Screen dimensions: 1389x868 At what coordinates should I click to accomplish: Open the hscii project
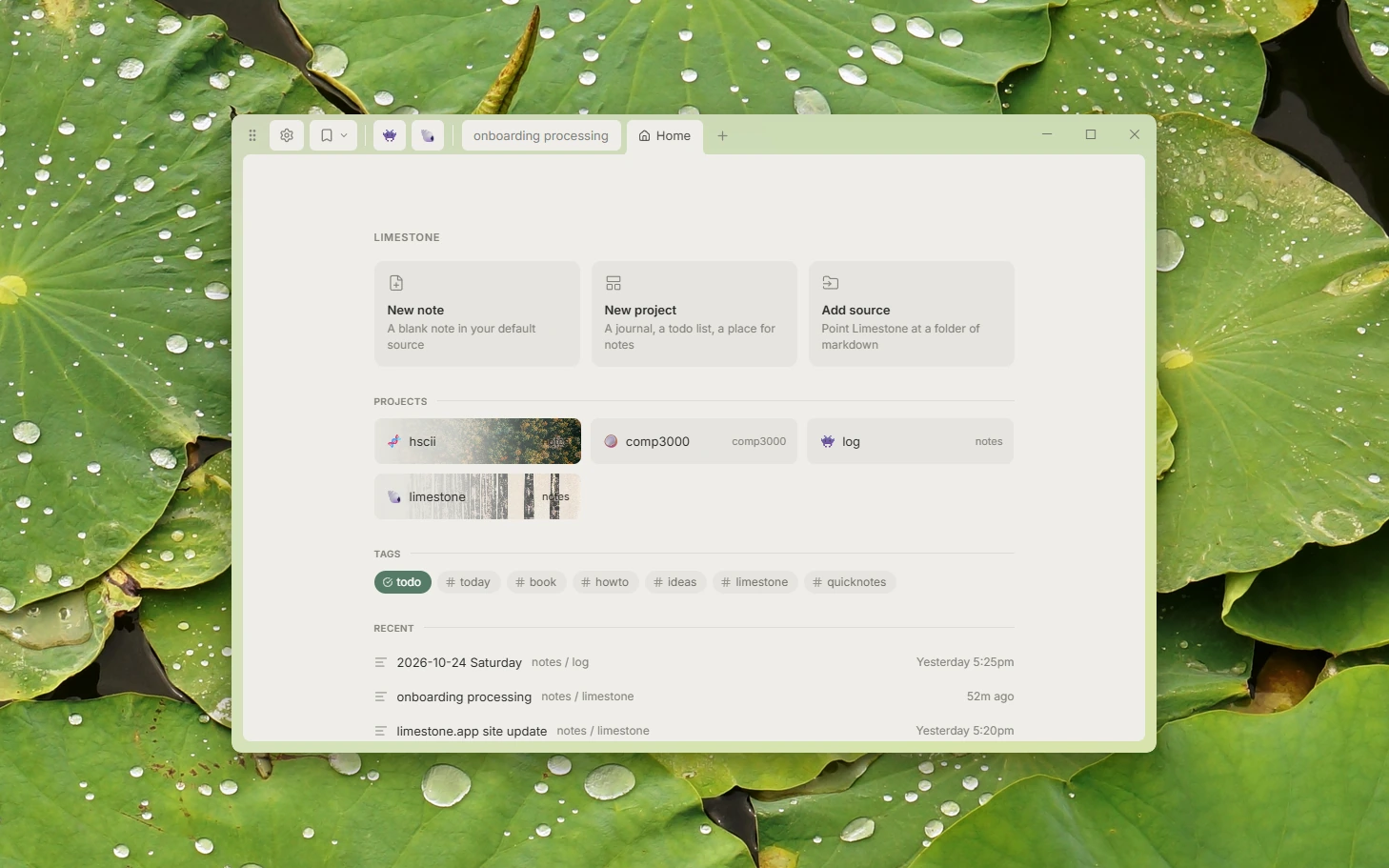tap(477, 441)
